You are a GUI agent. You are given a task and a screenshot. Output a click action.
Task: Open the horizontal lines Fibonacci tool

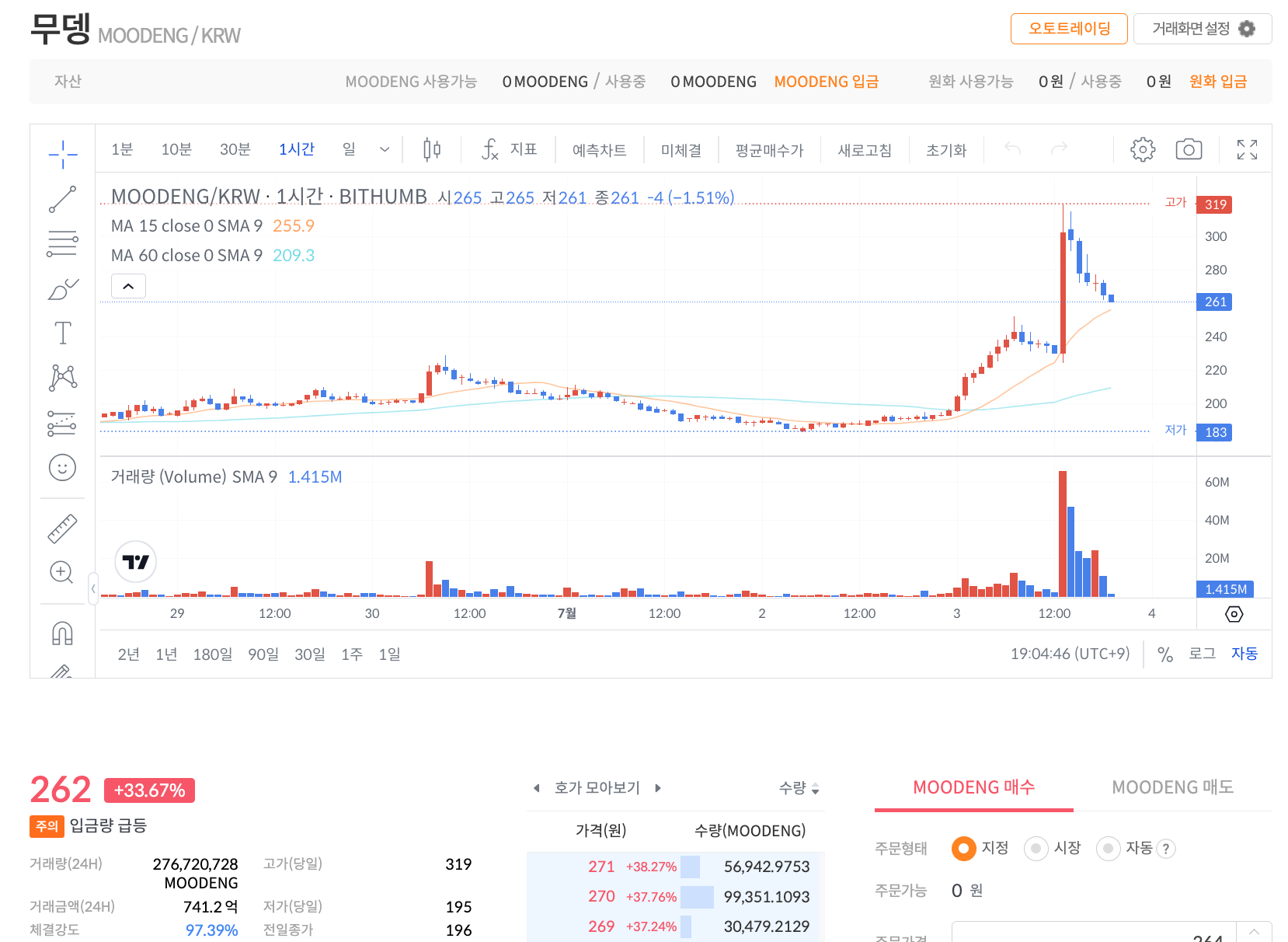(x=62, y=243)
